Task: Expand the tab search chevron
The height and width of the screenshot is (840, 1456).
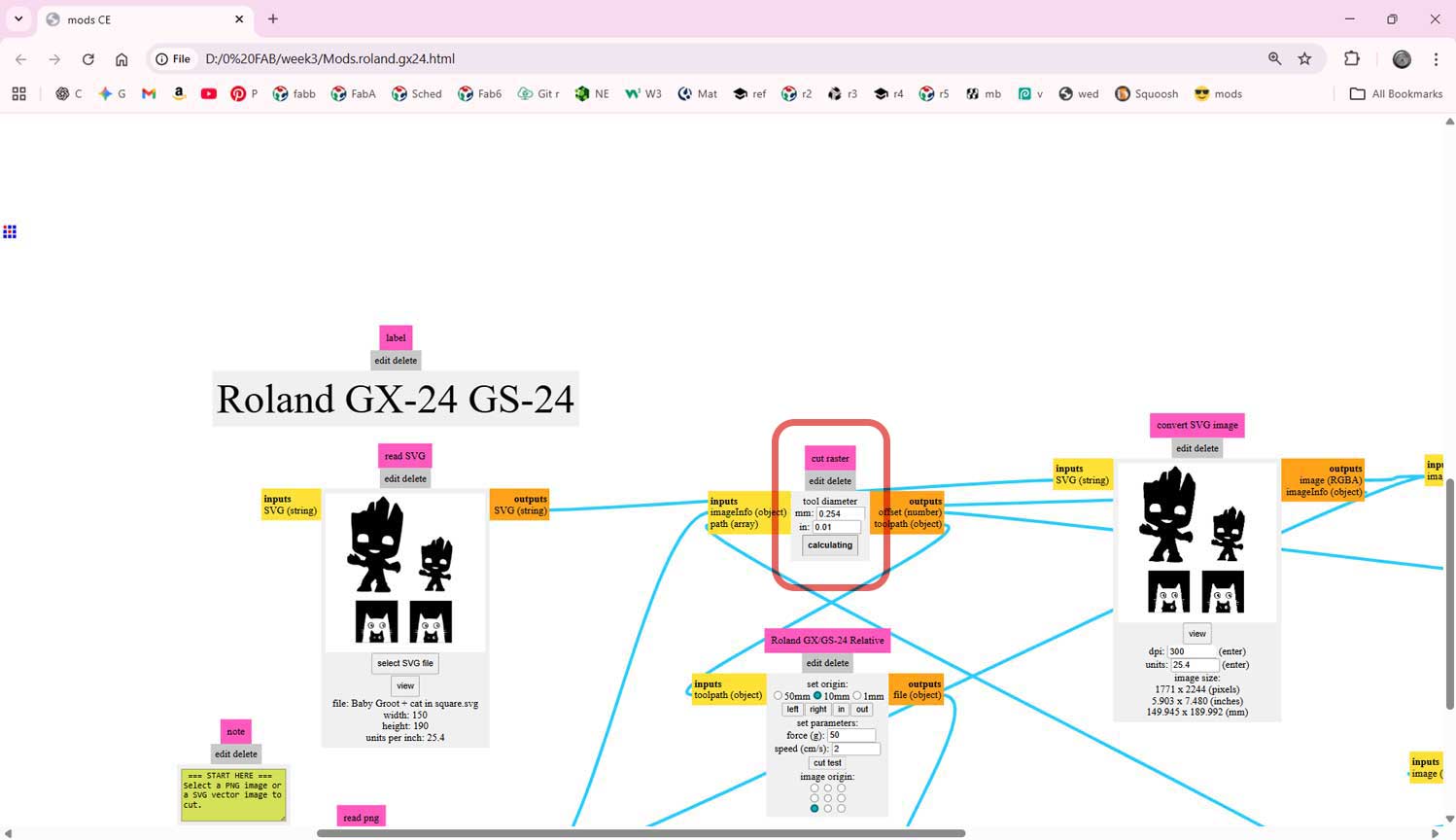Action: (18, 18)
